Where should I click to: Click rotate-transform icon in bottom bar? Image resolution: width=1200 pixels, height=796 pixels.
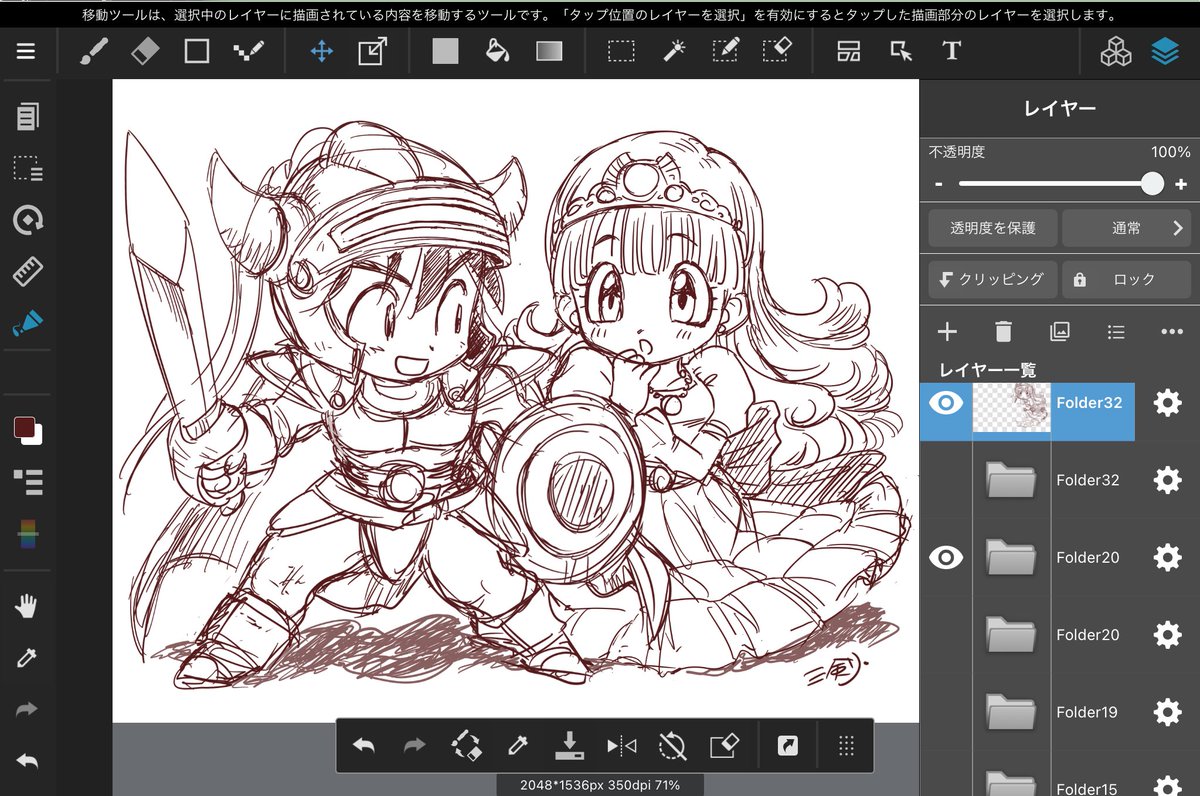tap(467, 745)
